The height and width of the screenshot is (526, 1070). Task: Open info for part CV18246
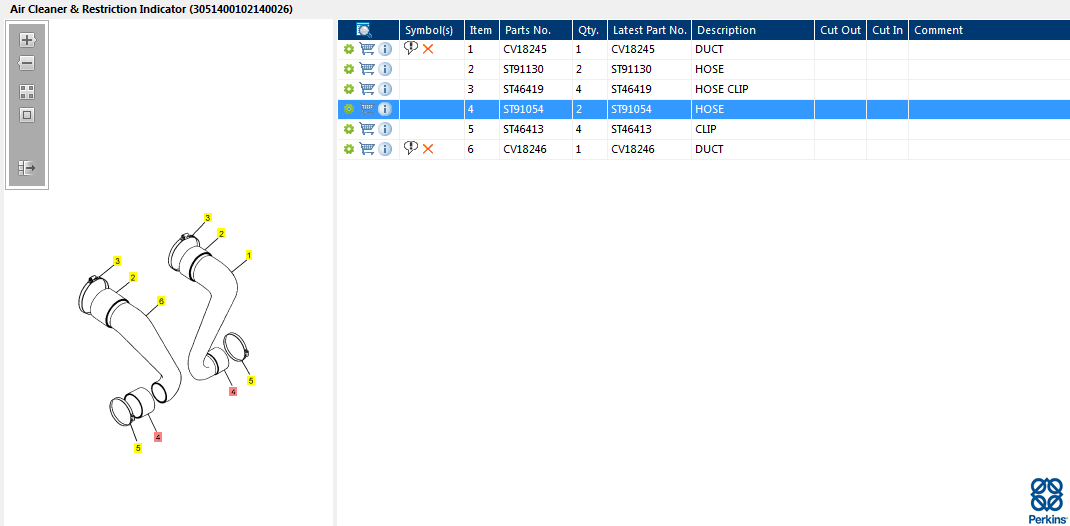(x=385, y=149)
